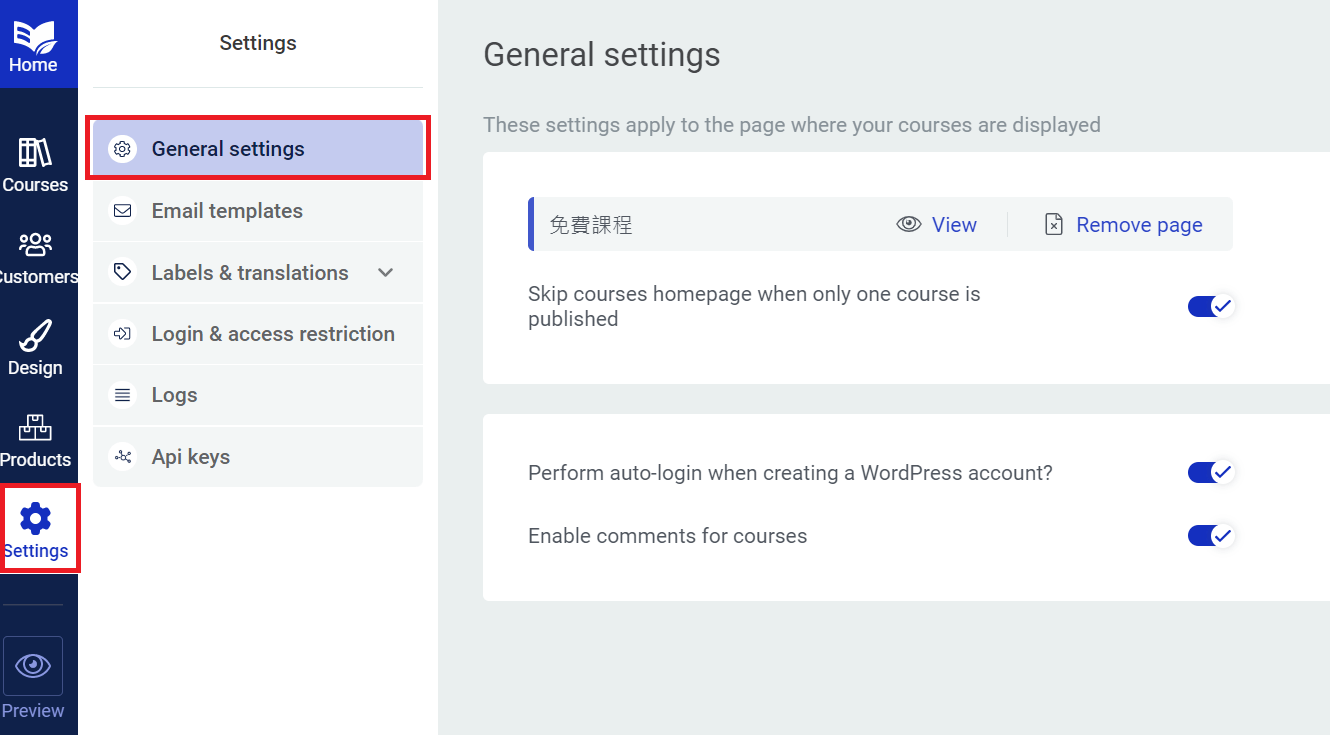Open the Products boxes icon
This screenshot has height=735, width=1330.
pos(35,427)
